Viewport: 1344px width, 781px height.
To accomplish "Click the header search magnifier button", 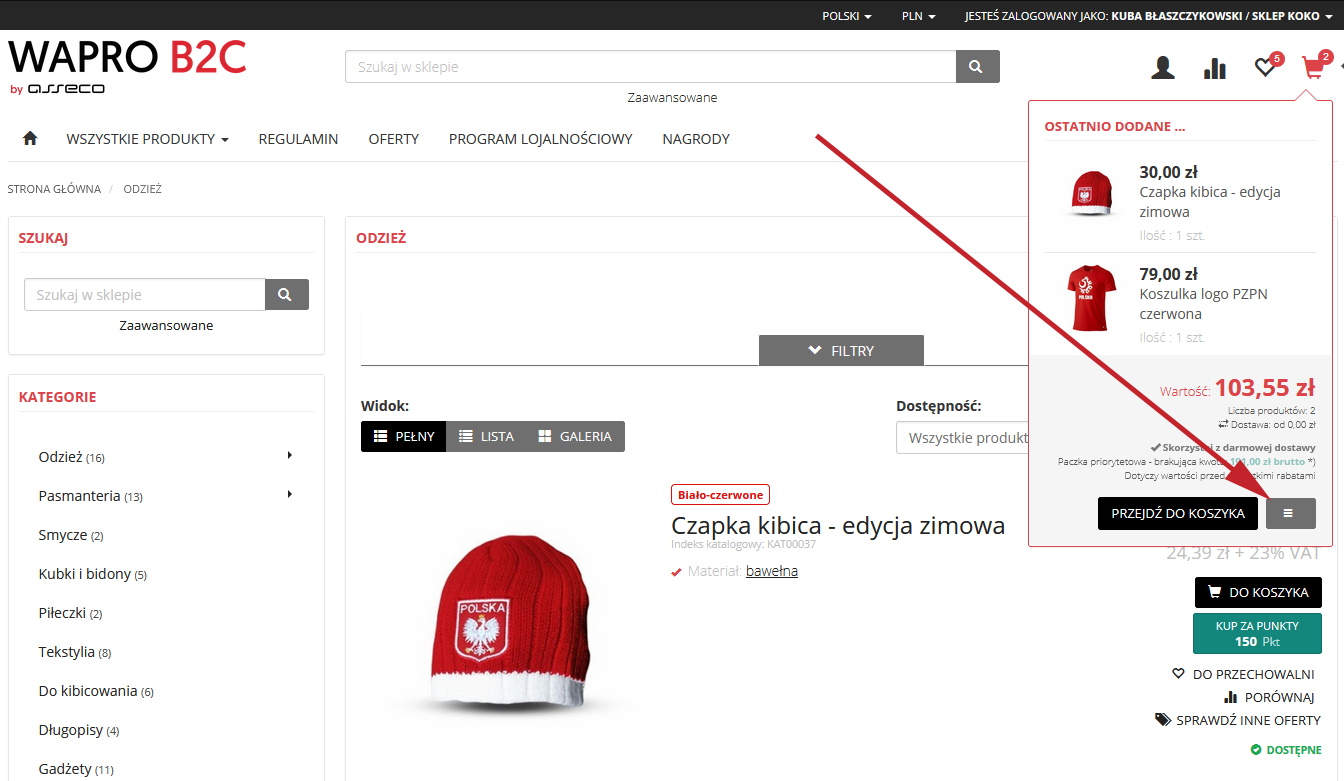I will pyautogui.click(x=977, y=67).
